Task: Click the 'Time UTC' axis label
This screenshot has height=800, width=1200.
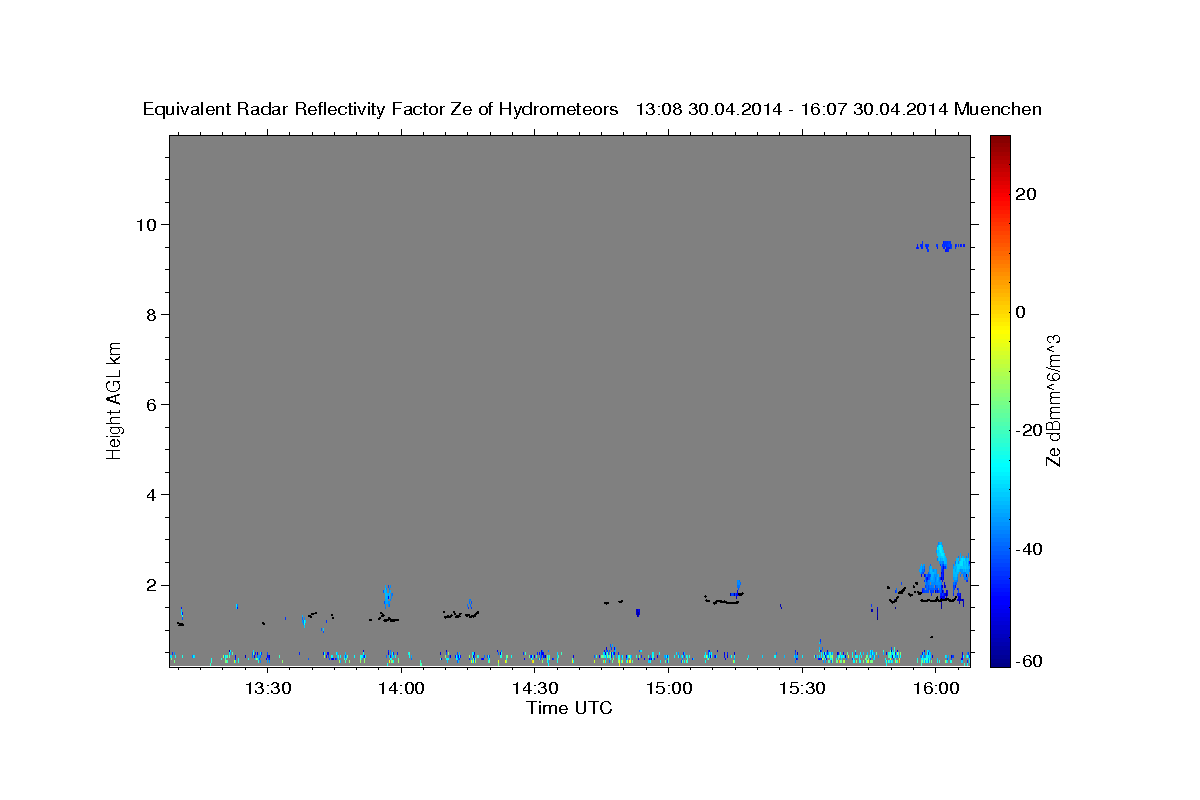Action: 569,708
